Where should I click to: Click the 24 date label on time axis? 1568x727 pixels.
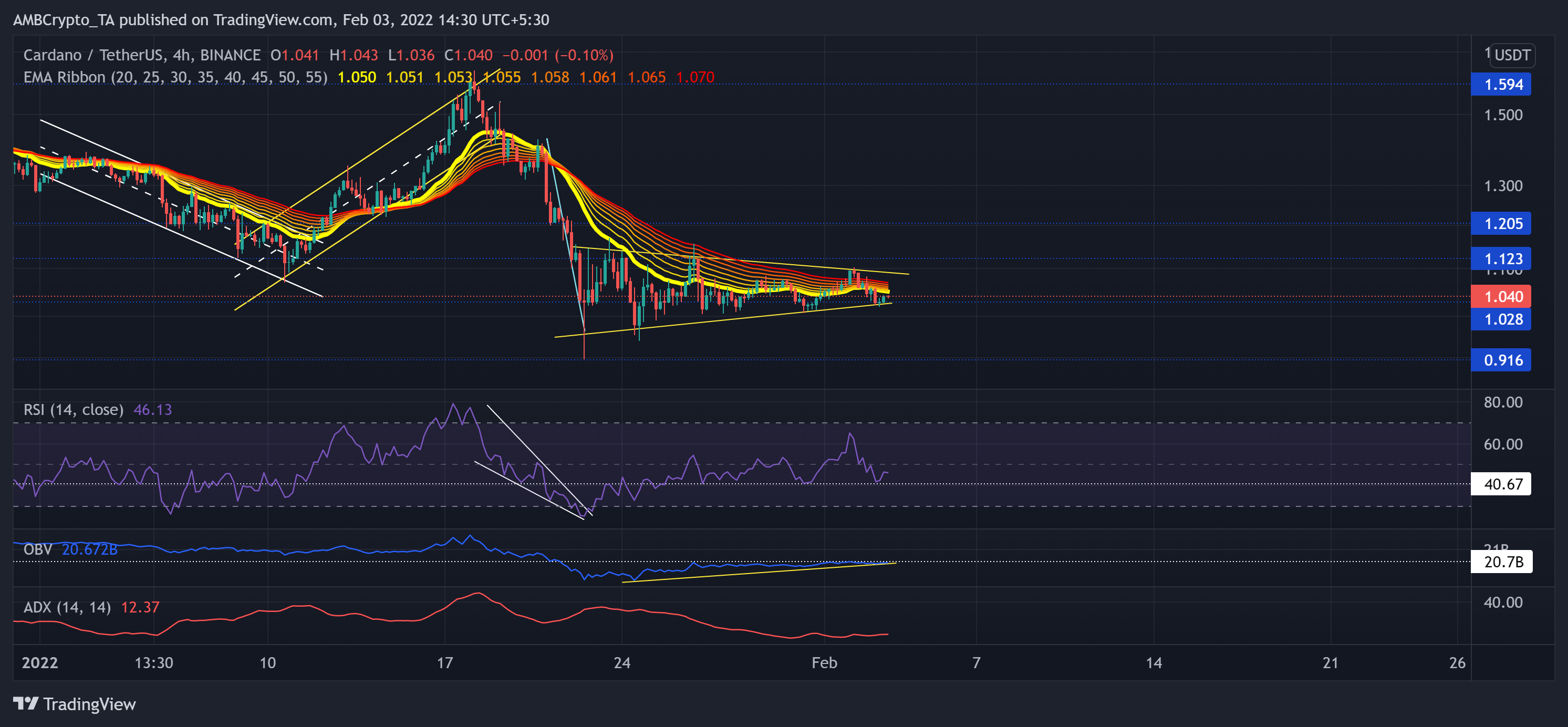(x=622, y=662)
